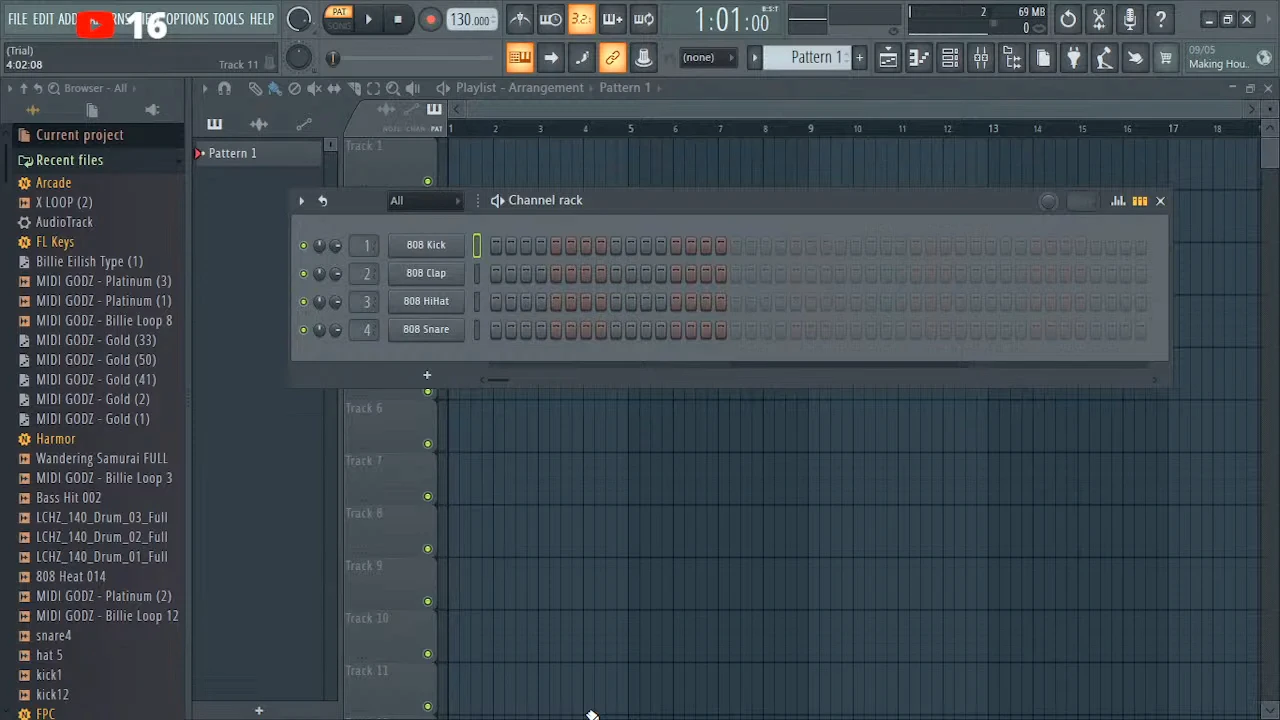The image size is (1280, 720).
Task: Select the paint brush tool in Playlist
Action: 274,88
